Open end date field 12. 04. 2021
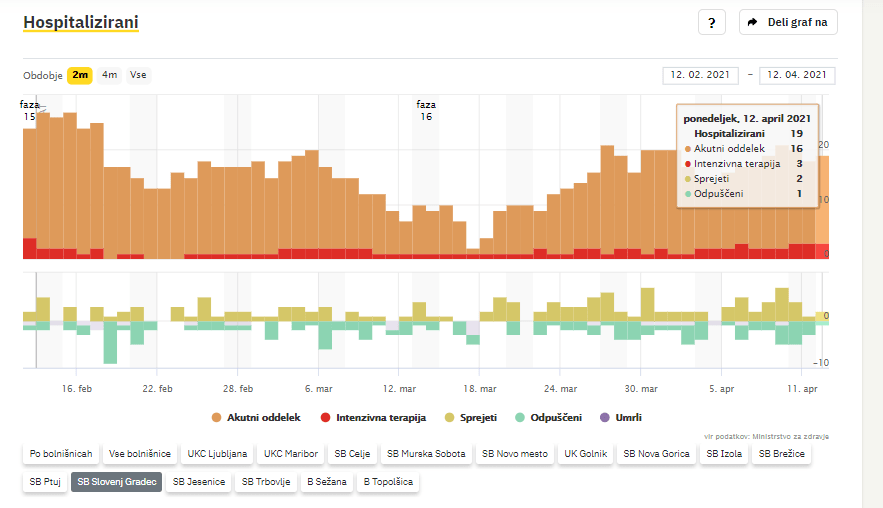The width and height of the screenshot is (883, 508). (x=797, y=76)
